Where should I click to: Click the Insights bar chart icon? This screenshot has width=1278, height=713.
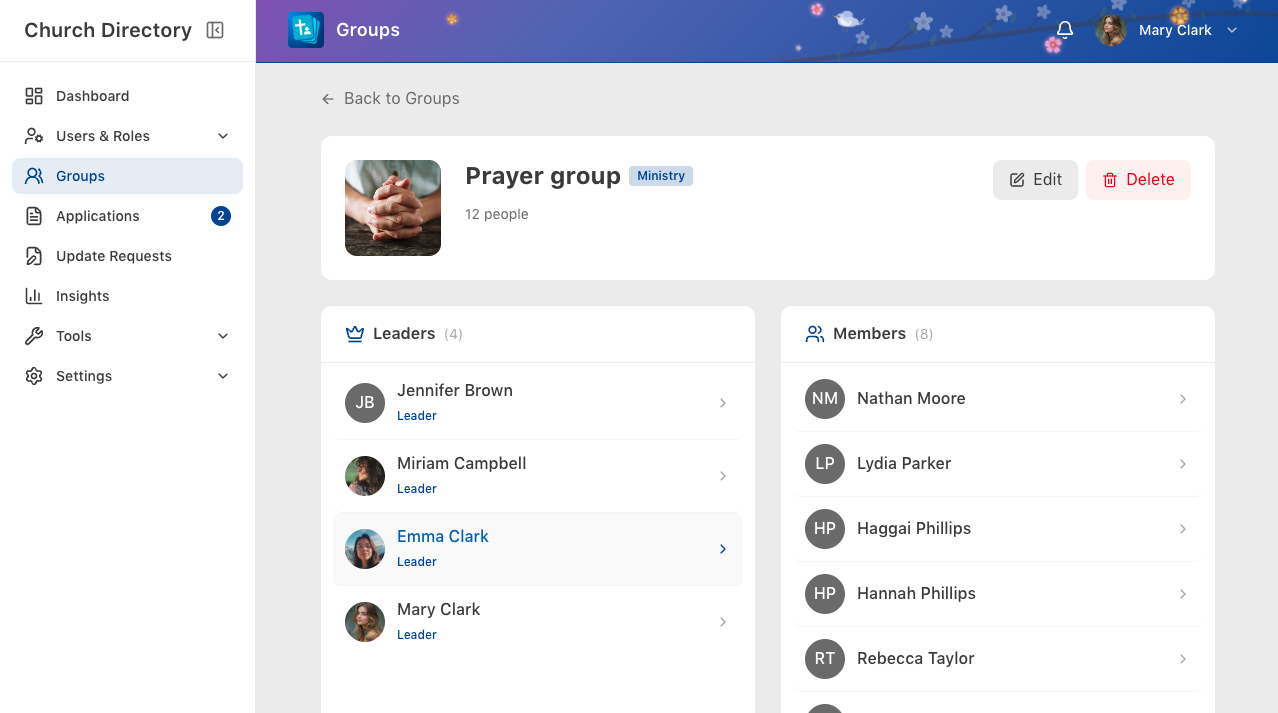pos(34,296)
